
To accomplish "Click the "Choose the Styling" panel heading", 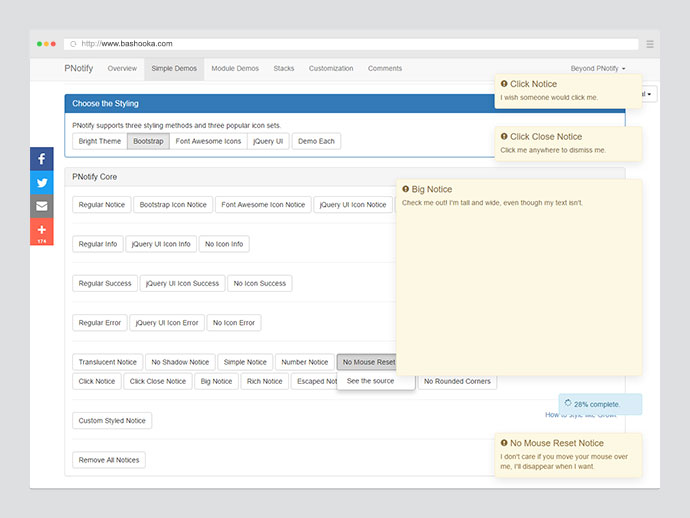I will click(x=105, y=104).
